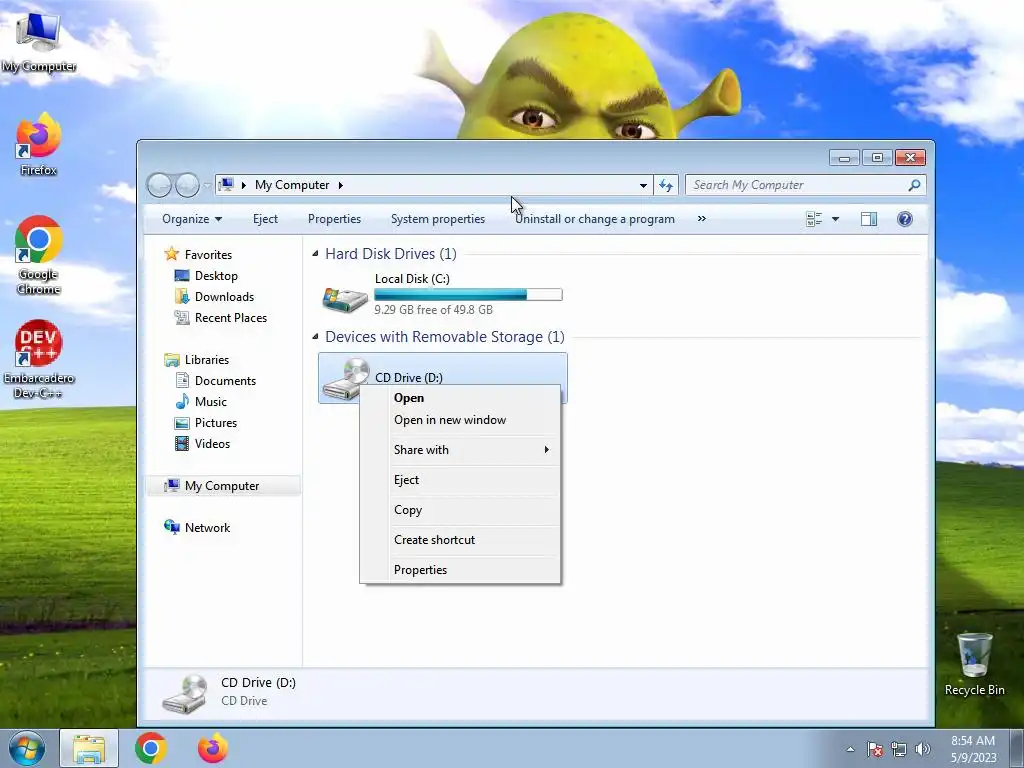Launch Chrome from the taskbar
The height and width of the screenshot is (768, 1024).
click(x=151, y=748)
